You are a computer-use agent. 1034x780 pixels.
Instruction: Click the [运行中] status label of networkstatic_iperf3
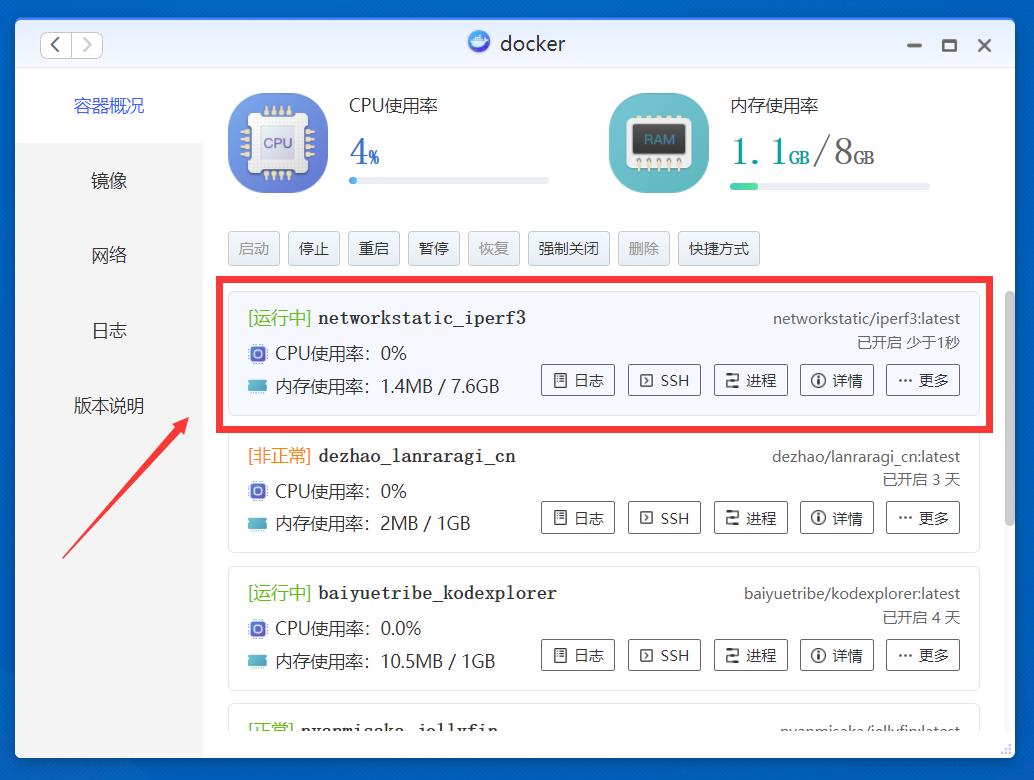pyautogui.click(x=278, y=318)
